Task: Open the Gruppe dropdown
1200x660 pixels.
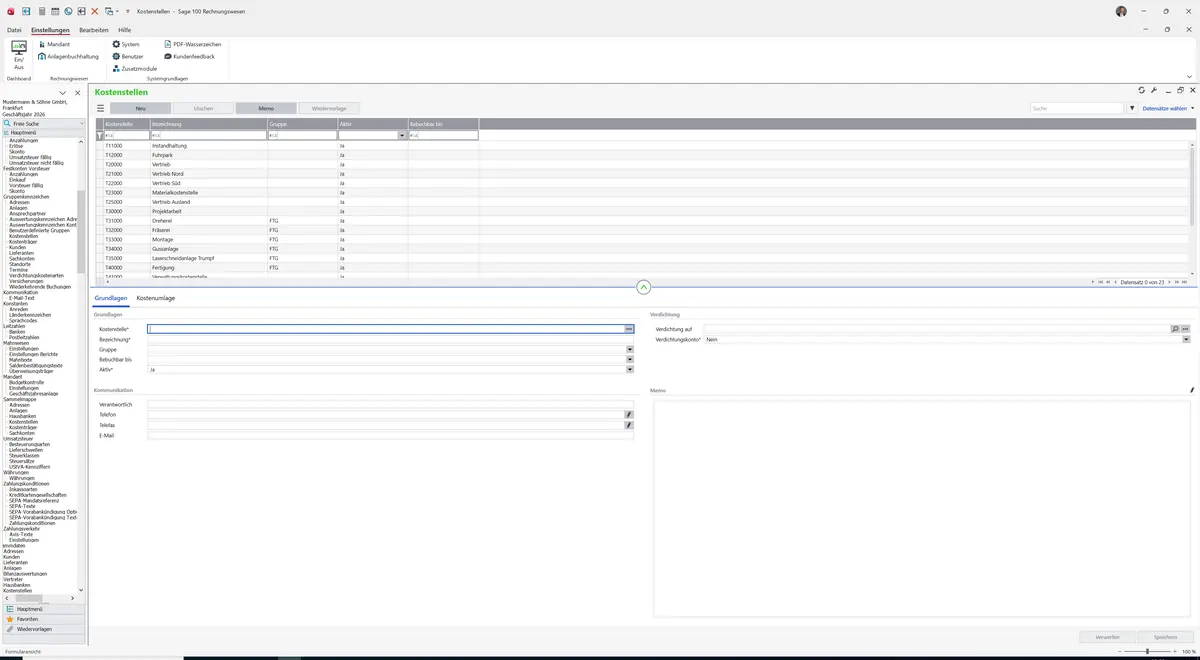Action: click(630, 349)
